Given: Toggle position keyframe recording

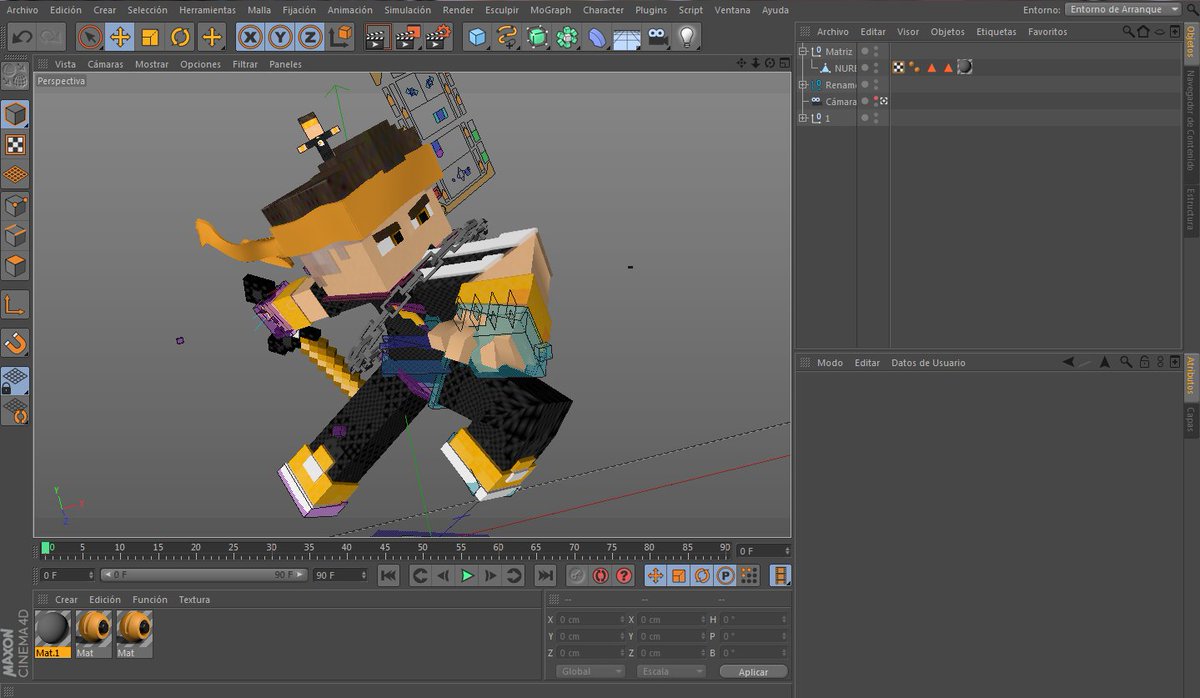Looking at the screenshot, I should [x=655, y=575].
